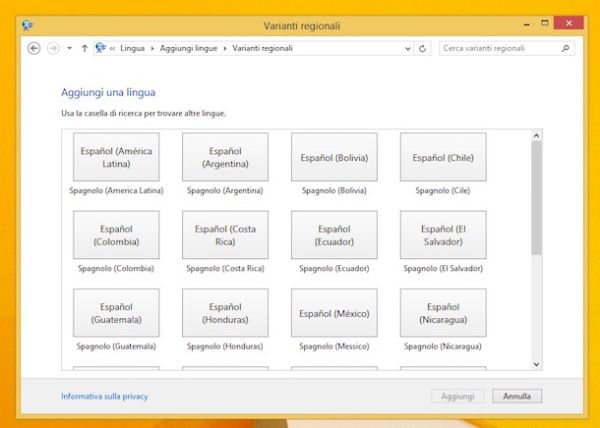Choose Español (Chile) language tile

[443, 157]
